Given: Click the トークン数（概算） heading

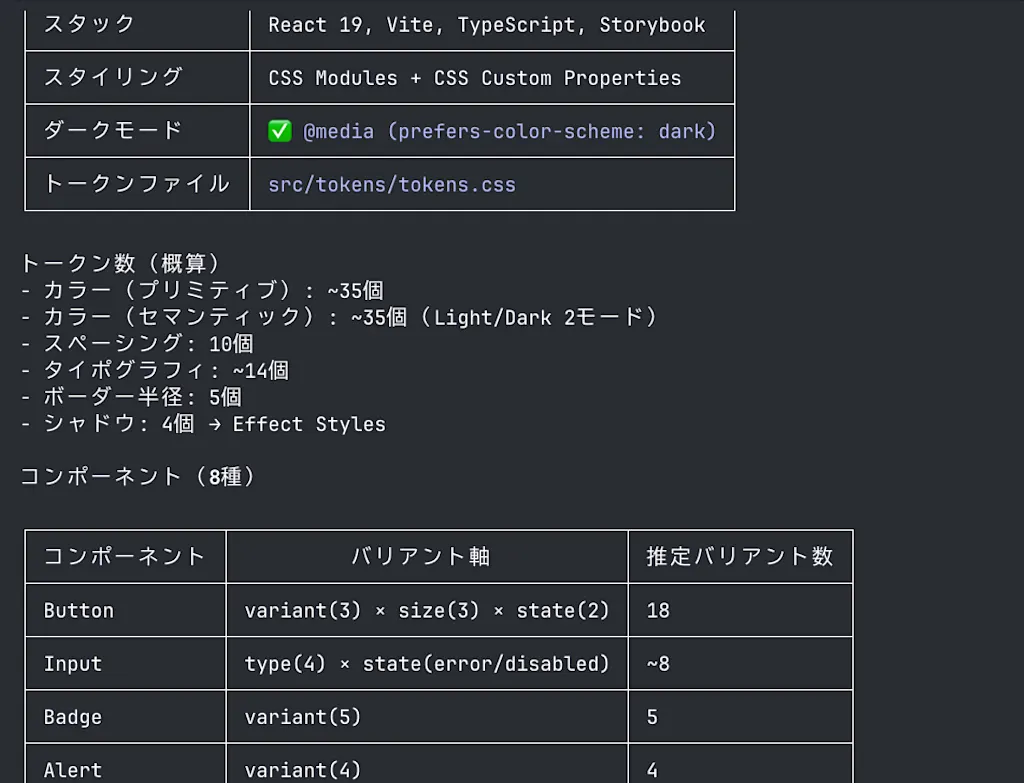Looking at the screenshot, I should tap(121, 263).
